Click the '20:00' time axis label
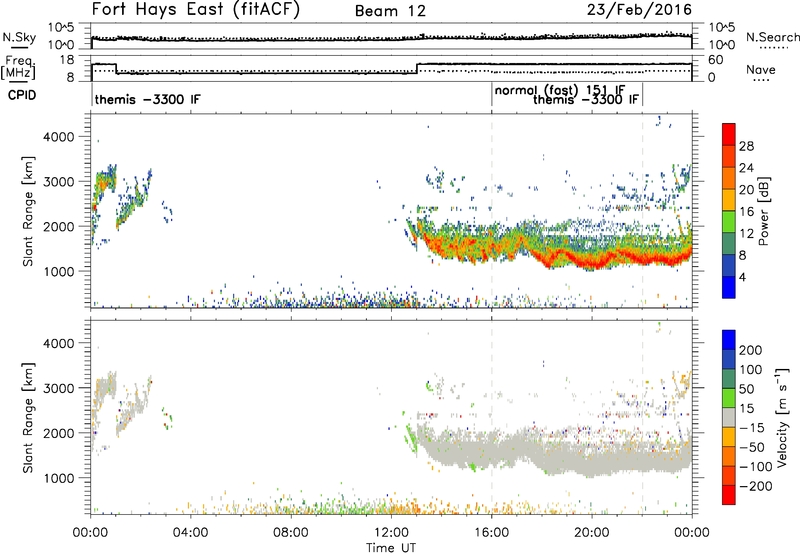The height and width of the screenshot is (554, 800). tap(591, 533)
